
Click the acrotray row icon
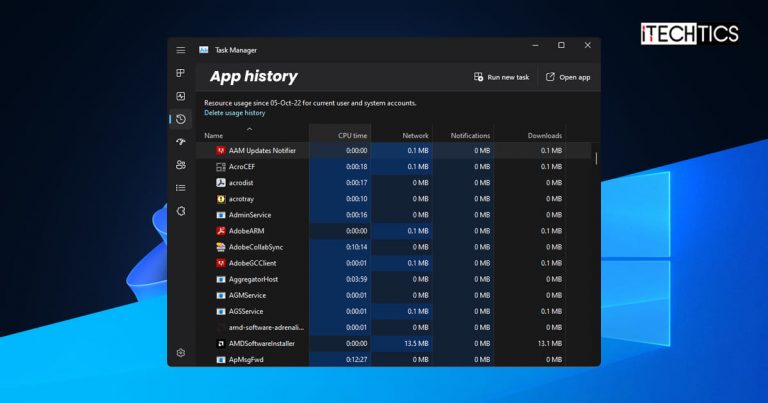(x=221, y=199)
